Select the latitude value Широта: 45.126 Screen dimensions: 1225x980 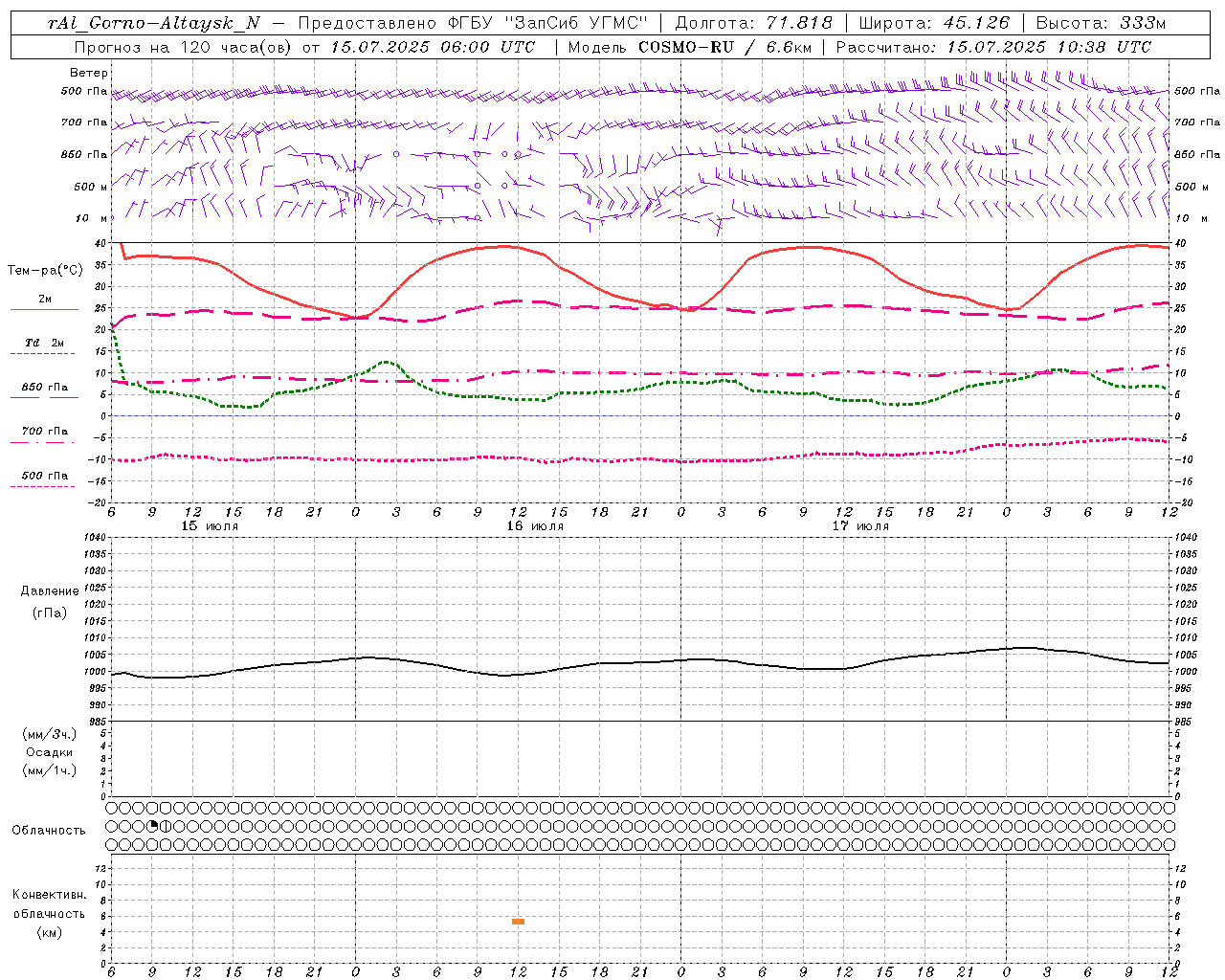tap(934, 23)
